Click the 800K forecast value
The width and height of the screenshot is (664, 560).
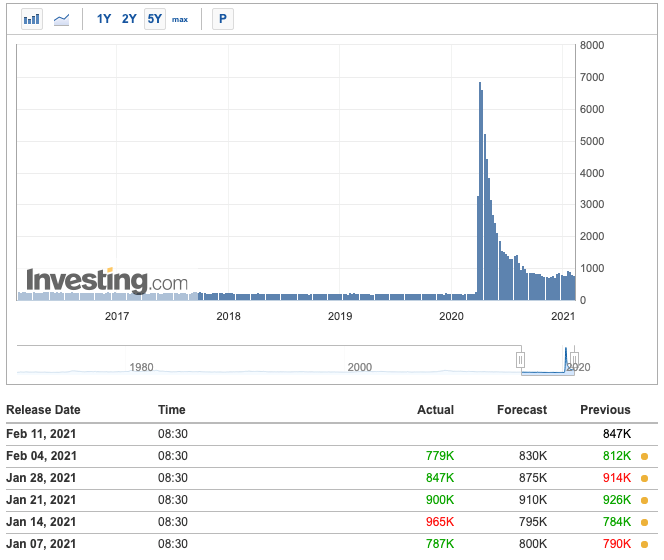tap(533, 544)
